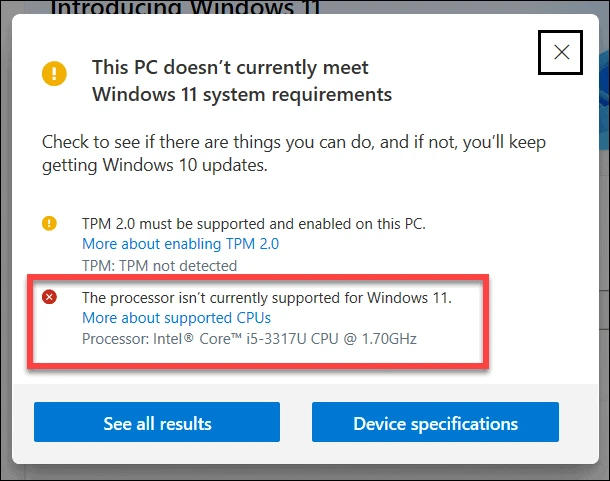Click the Intel Core i5-3317U processor detail
Screen dimensions: 610x481
coord(249,339)
